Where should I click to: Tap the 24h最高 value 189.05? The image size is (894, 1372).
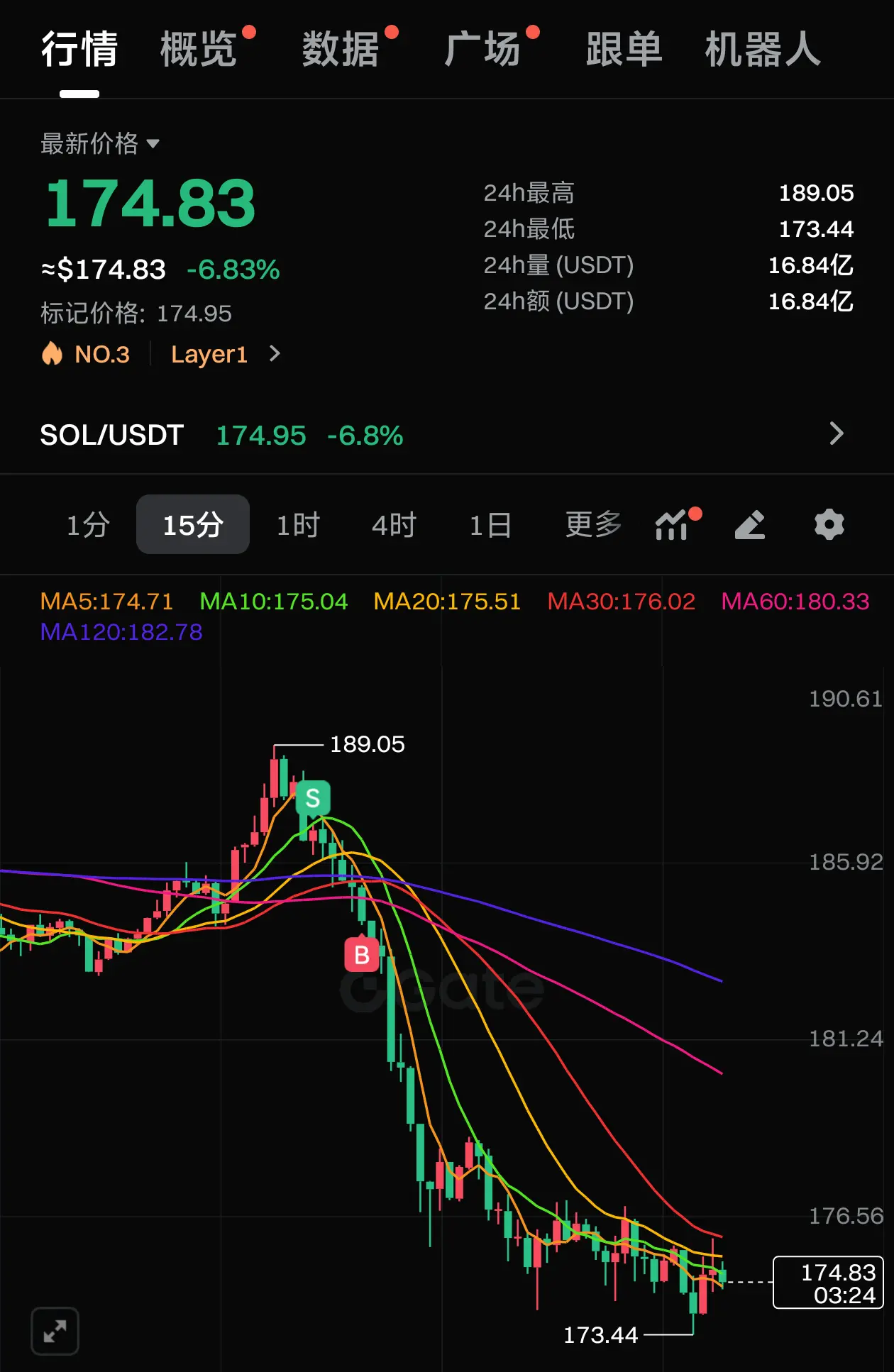[817, 193]
